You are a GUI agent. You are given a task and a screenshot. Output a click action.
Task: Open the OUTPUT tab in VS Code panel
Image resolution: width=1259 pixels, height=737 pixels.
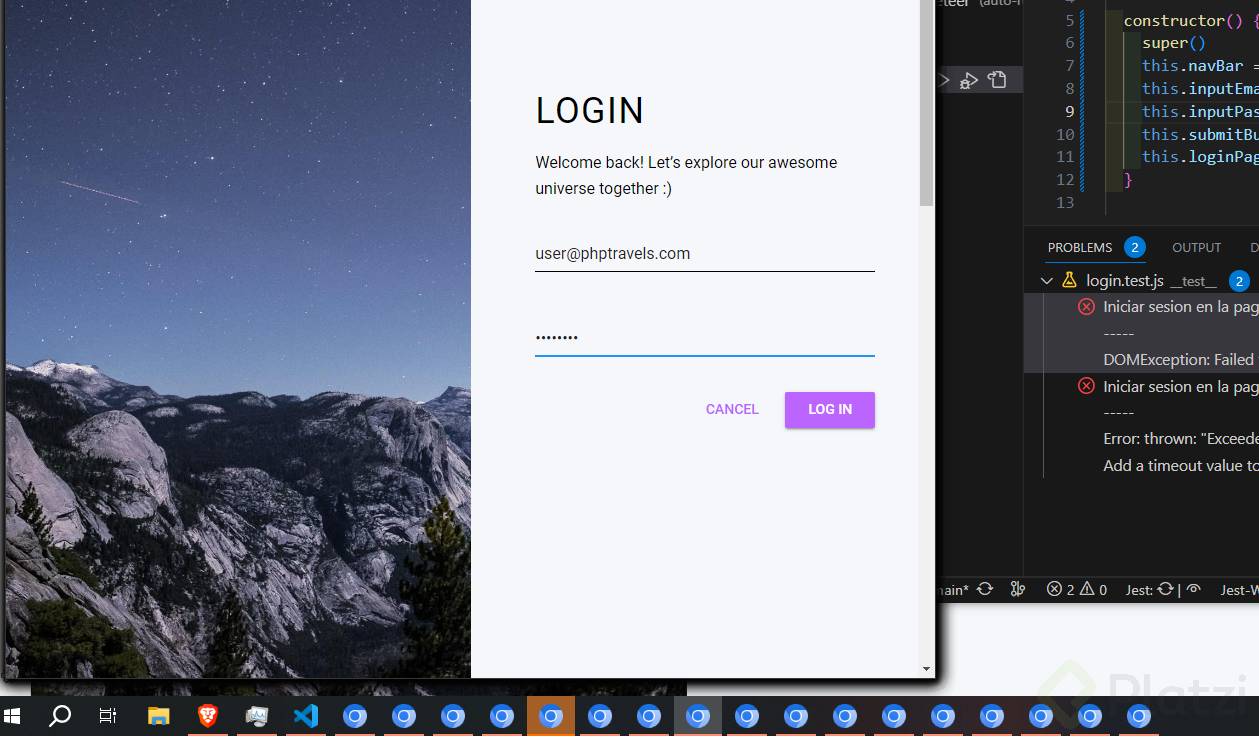click(x=1197, y=247)
